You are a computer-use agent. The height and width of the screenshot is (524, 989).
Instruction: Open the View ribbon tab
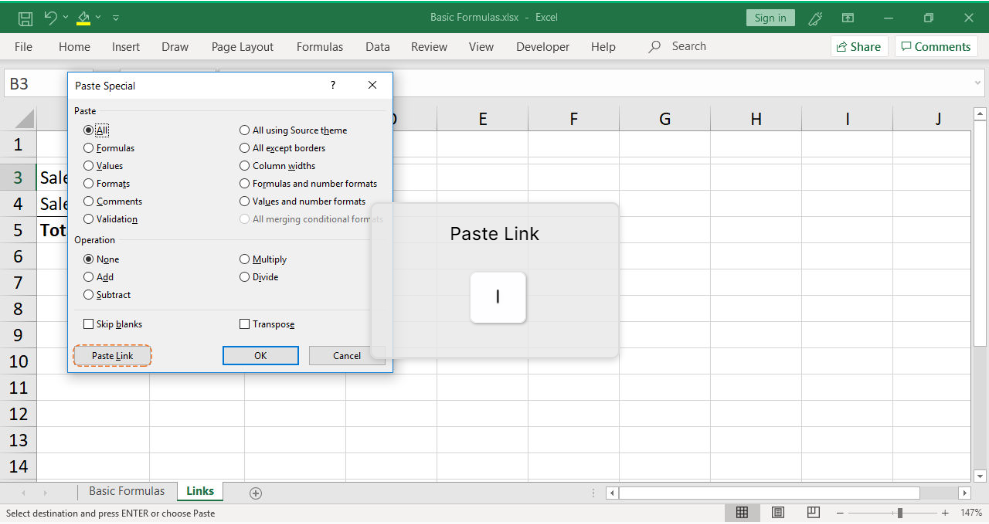481,47
